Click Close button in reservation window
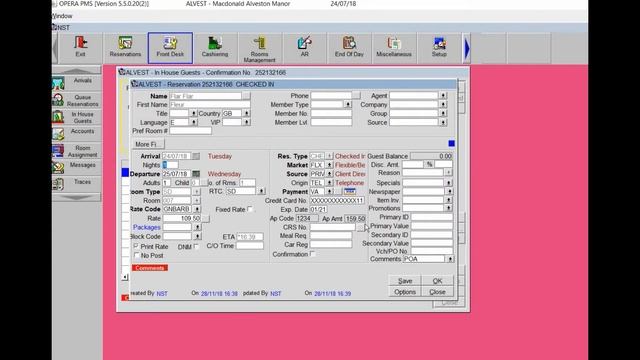The height and width of the screenshot is (360, 640). pyautogui.click(x=437, y=292)
